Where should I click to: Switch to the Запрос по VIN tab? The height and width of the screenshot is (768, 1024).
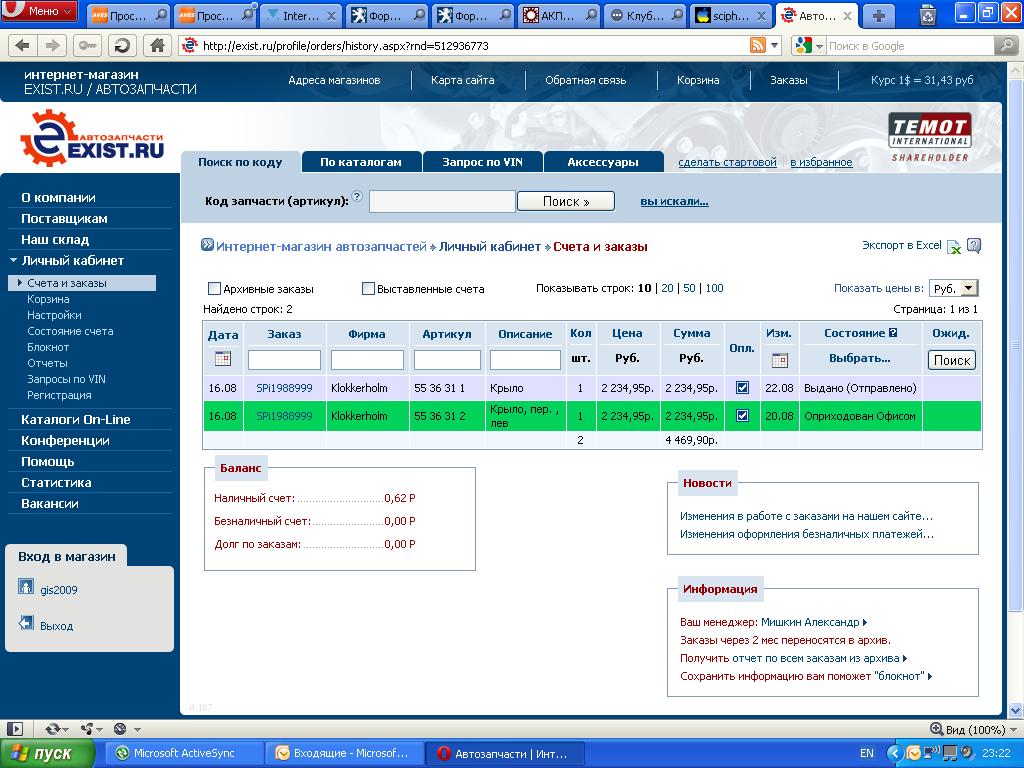click(x=482, y=162)
